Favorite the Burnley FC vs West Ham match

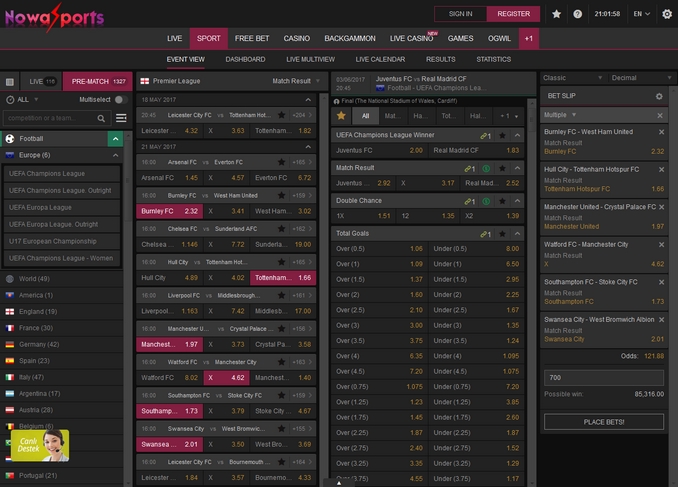(x=281, y=195)
